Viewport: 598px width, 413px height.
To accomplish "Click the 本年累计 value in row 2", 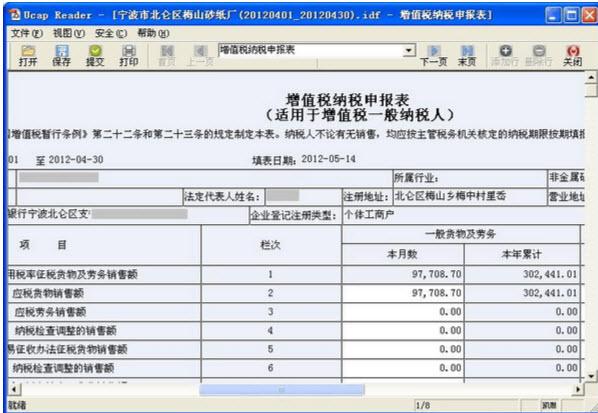I will pos(550,293).
